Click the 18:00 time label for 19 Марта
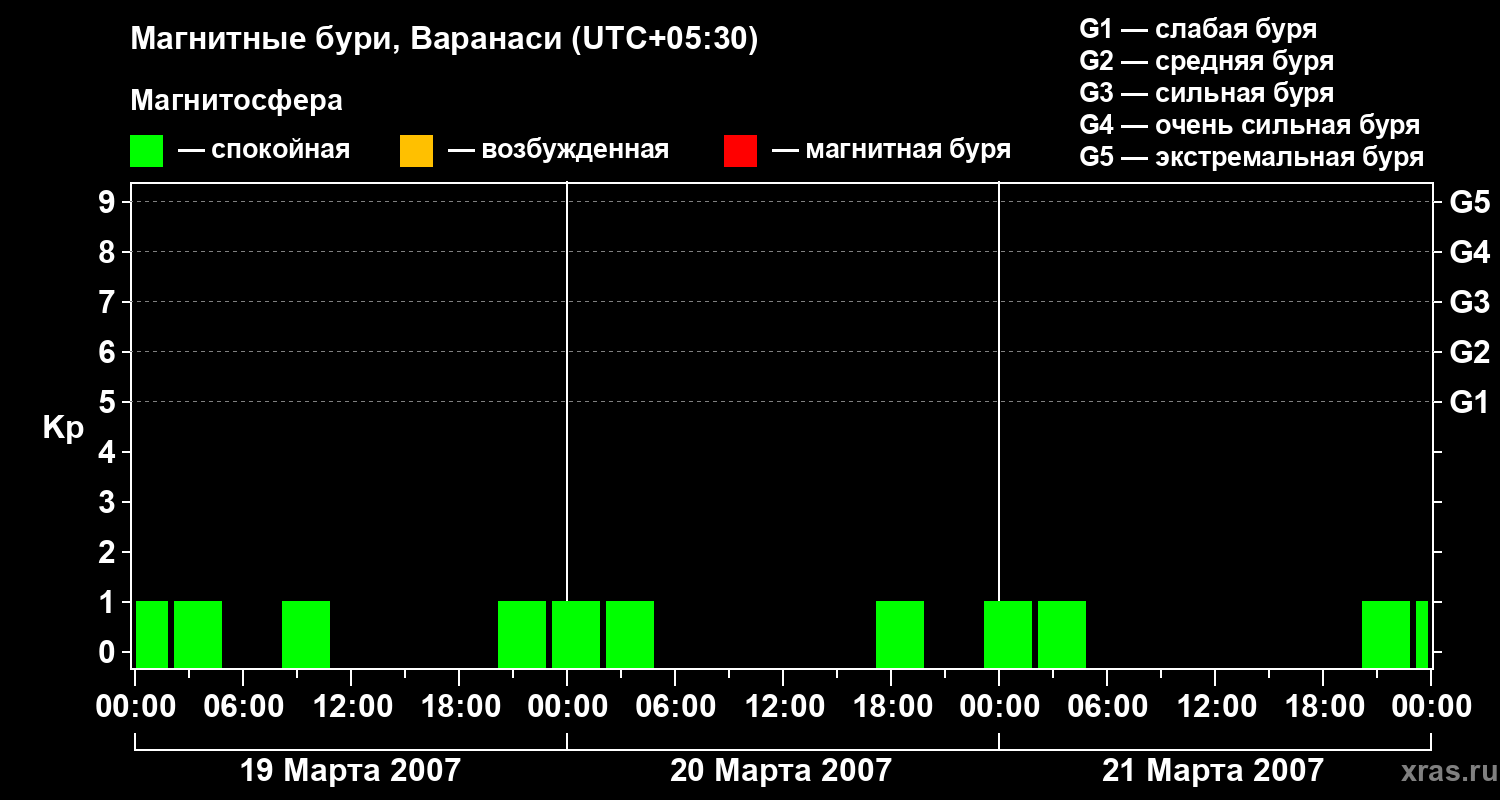Viewport: 1500px width, 800px height. click(459, 707)
